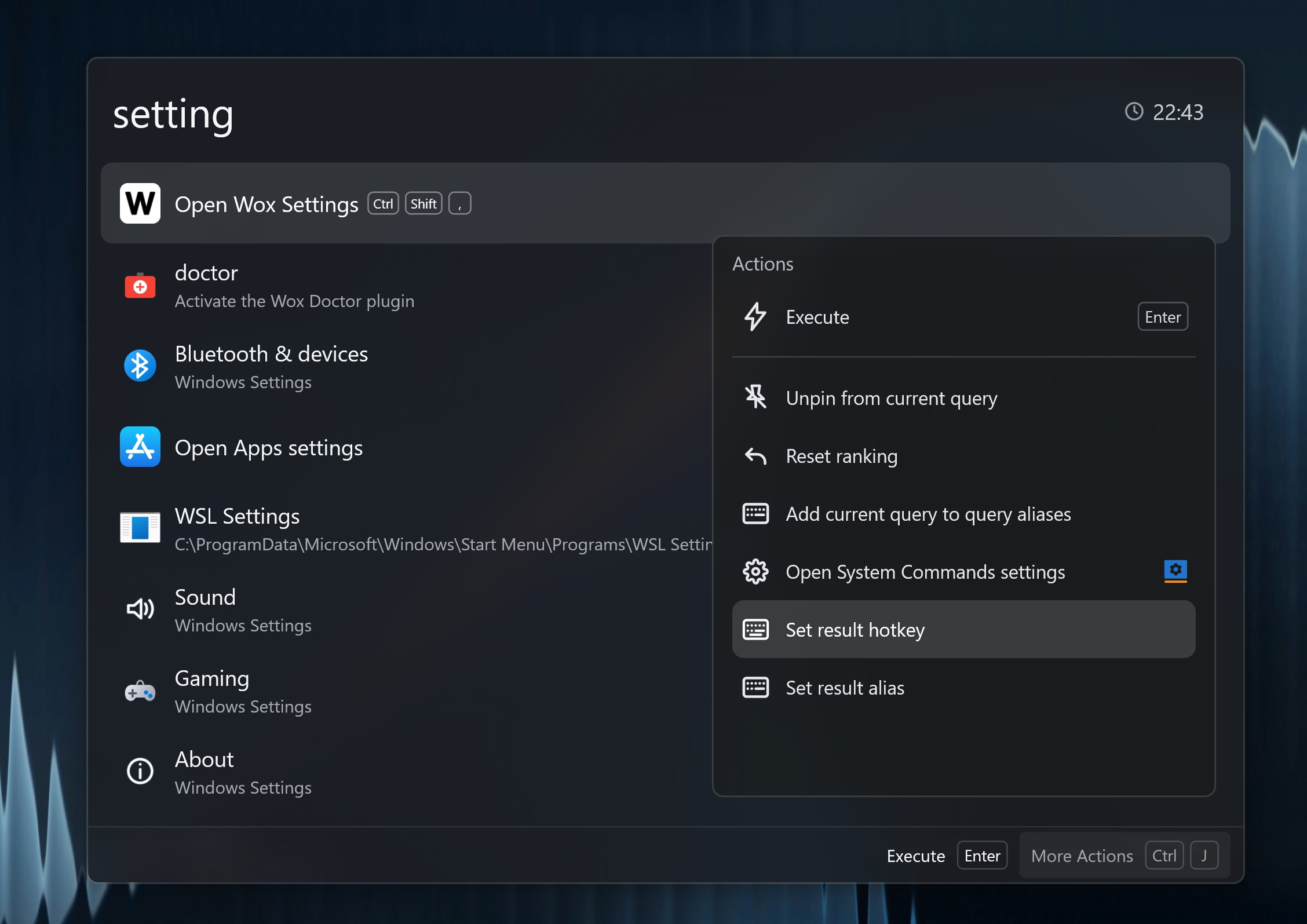This screenshot has width=1307, height=924.
Task: Click keyboard icon beside Set result hotkey
Action: pyautogui.click(x=755, y=629)
